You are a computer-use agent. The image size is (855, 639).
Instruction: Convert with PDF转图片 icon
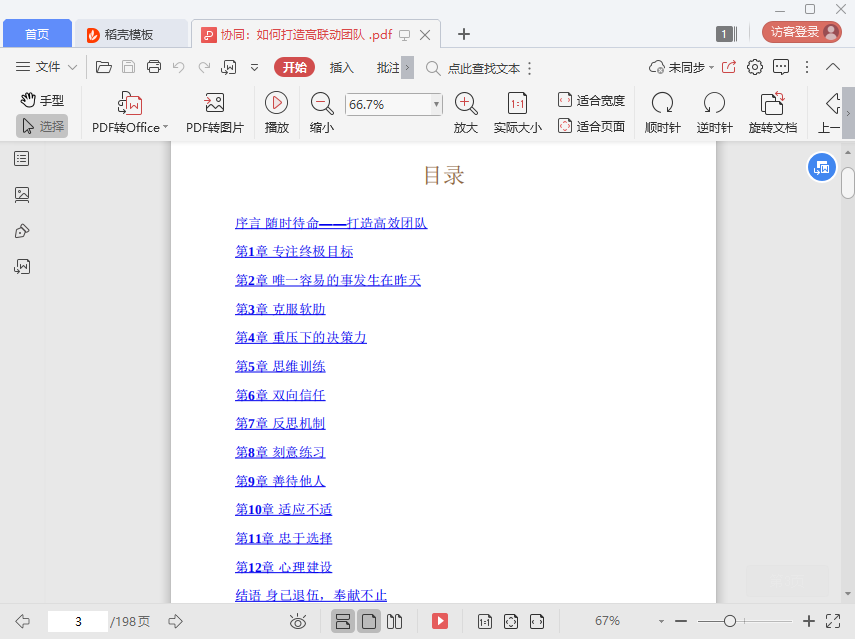(x=214, y=103)
